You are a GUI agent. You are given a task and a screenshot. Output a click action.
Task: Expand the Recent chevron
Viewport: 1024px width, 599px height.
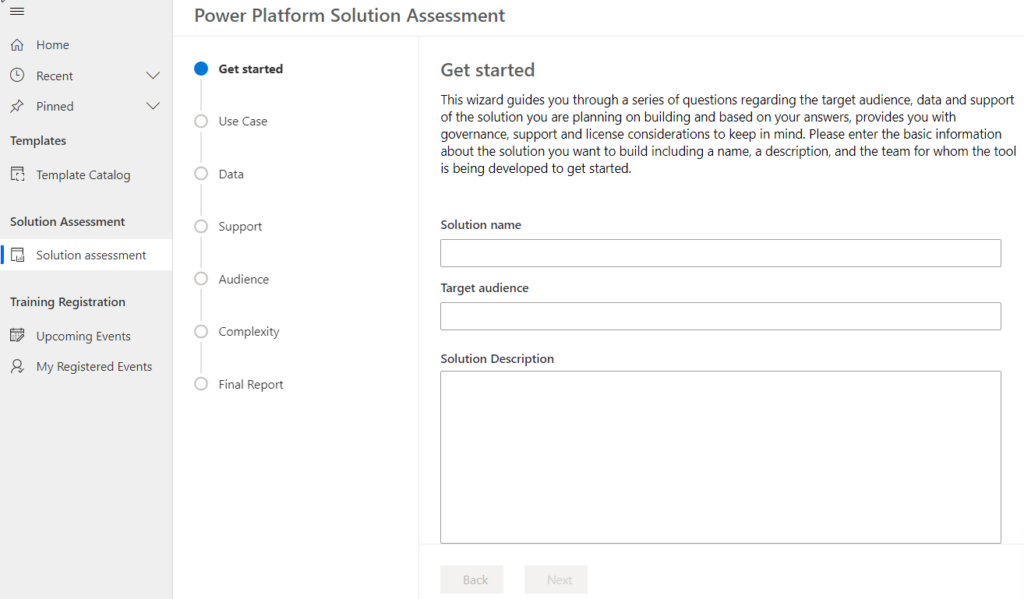(153, 76)
